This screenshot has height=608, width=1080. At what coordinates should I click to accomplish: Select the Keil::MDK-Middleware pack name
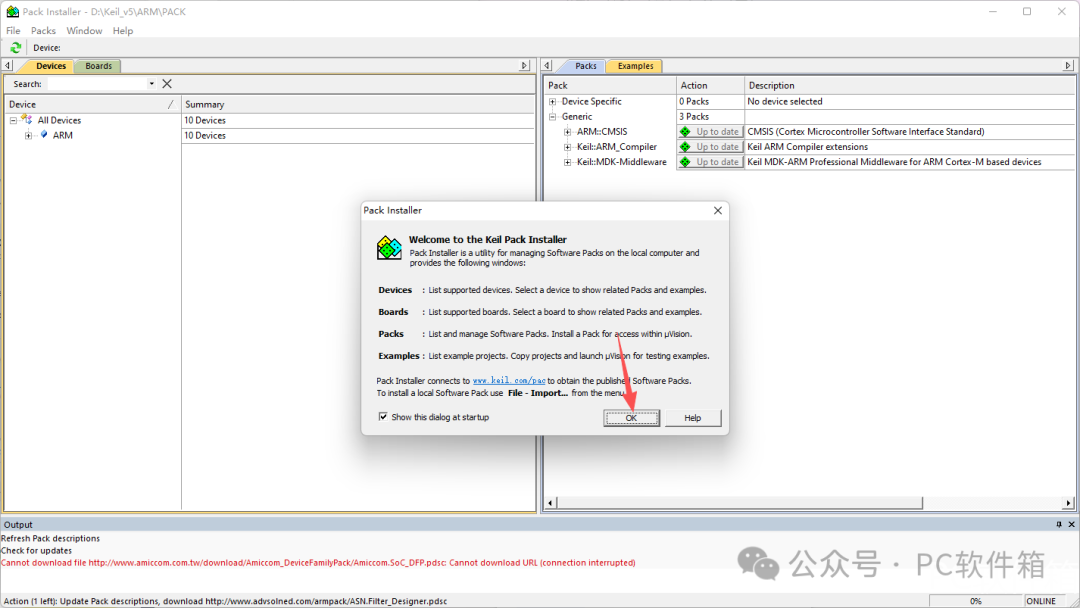click(x=621, y=162)
